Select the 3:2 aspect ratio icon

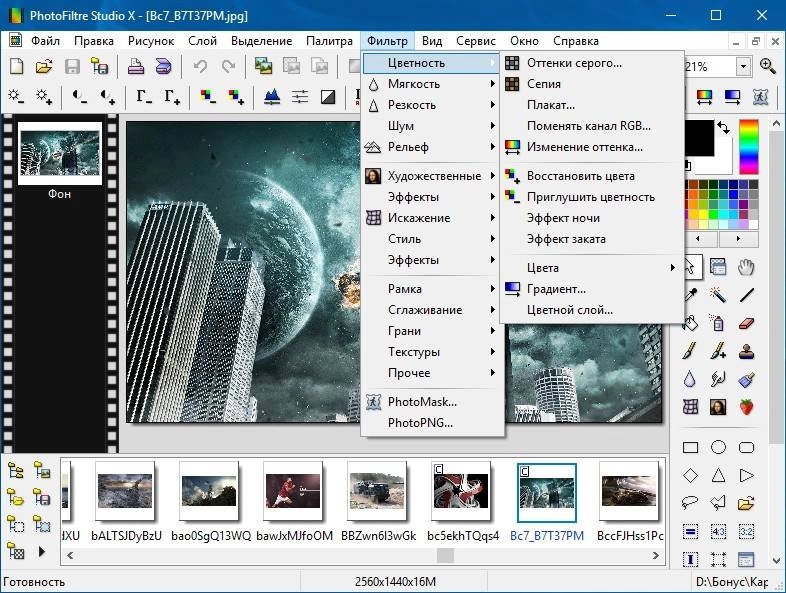746,531
